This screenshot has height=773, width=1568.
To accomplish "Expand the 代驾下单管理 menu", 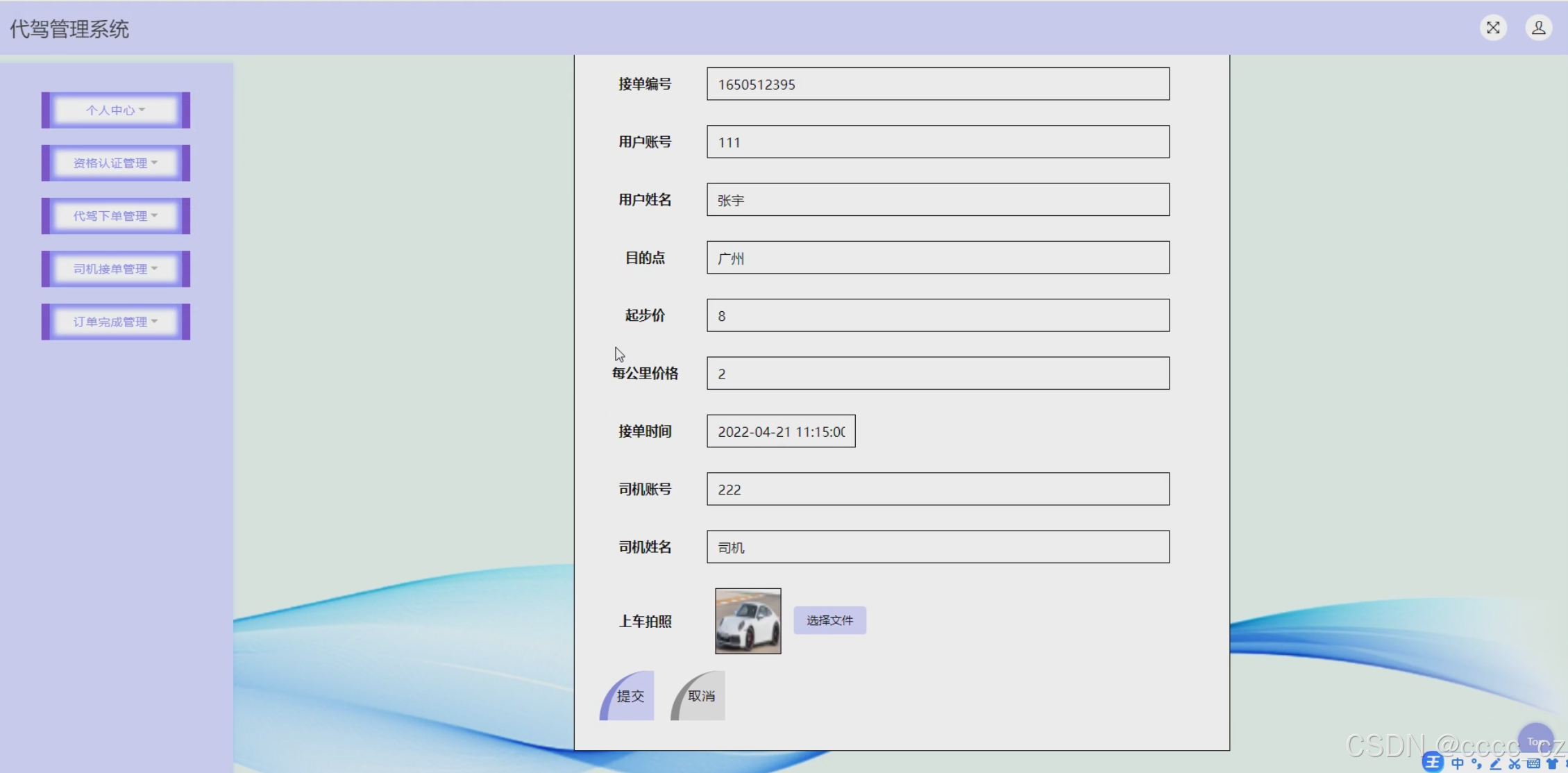I will click(115, 216).
